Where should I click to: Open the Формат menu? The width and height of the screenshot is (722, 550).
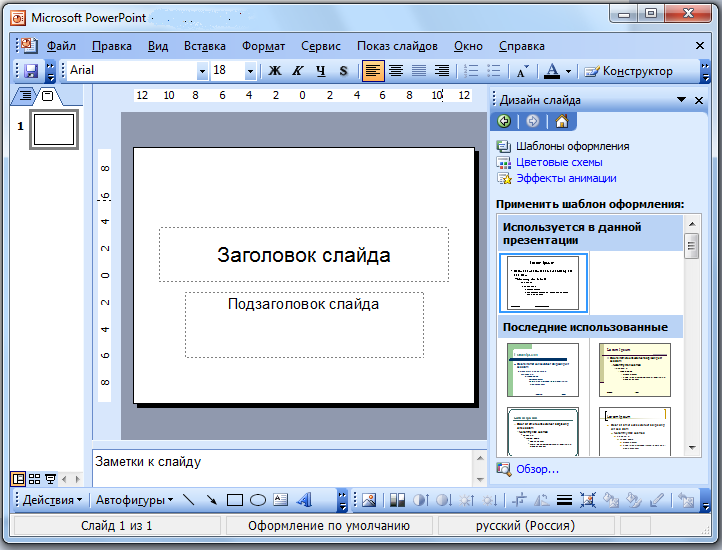click(263, 46)
